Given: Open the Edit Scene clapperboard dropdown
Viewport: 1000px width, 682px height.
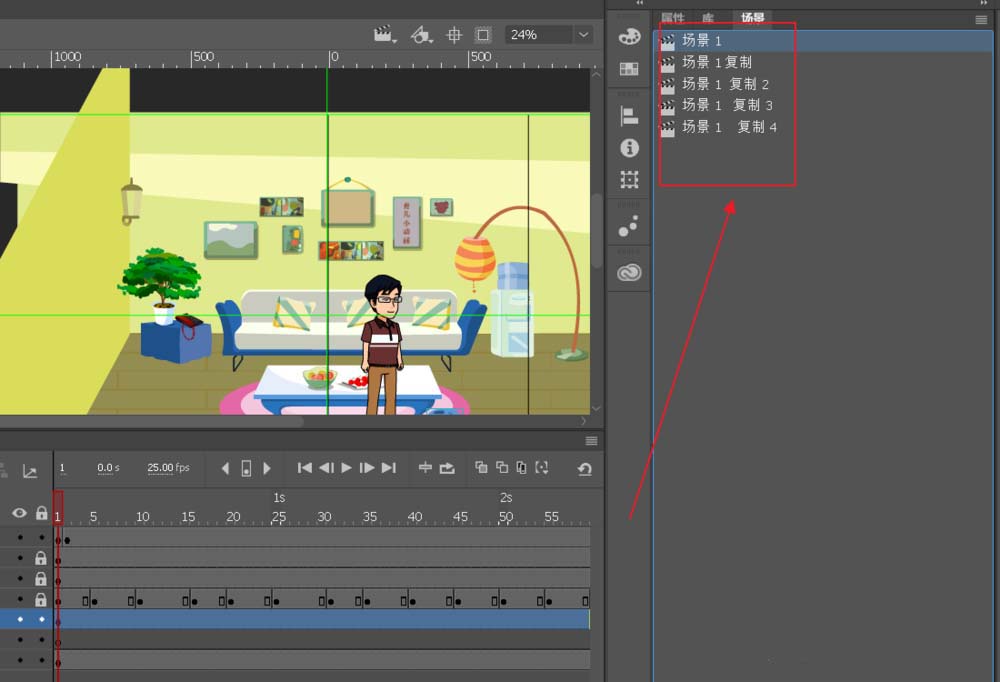Looking at the screenshot, I should tap(385, 35).
